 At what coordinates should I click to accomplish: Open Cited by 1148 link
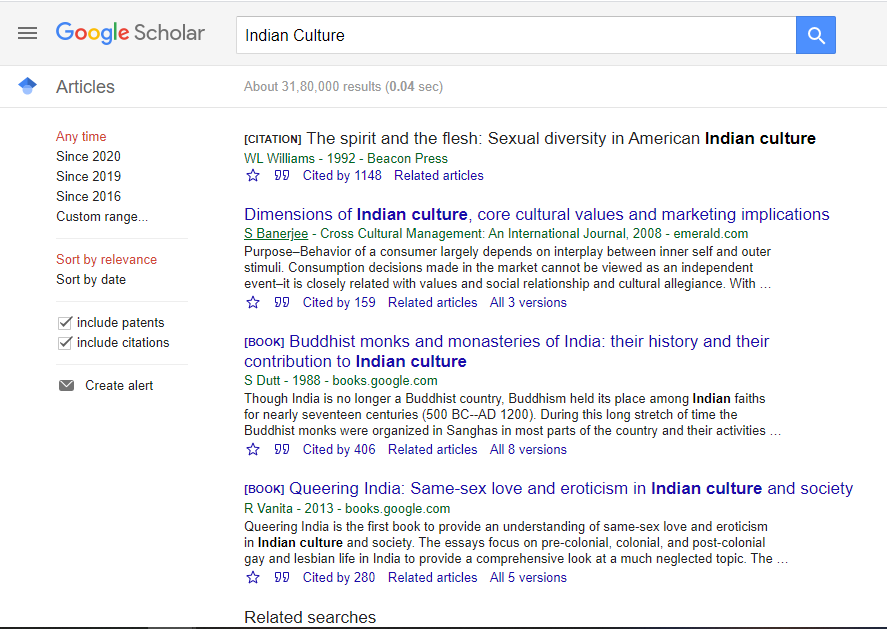coord(342,175)
